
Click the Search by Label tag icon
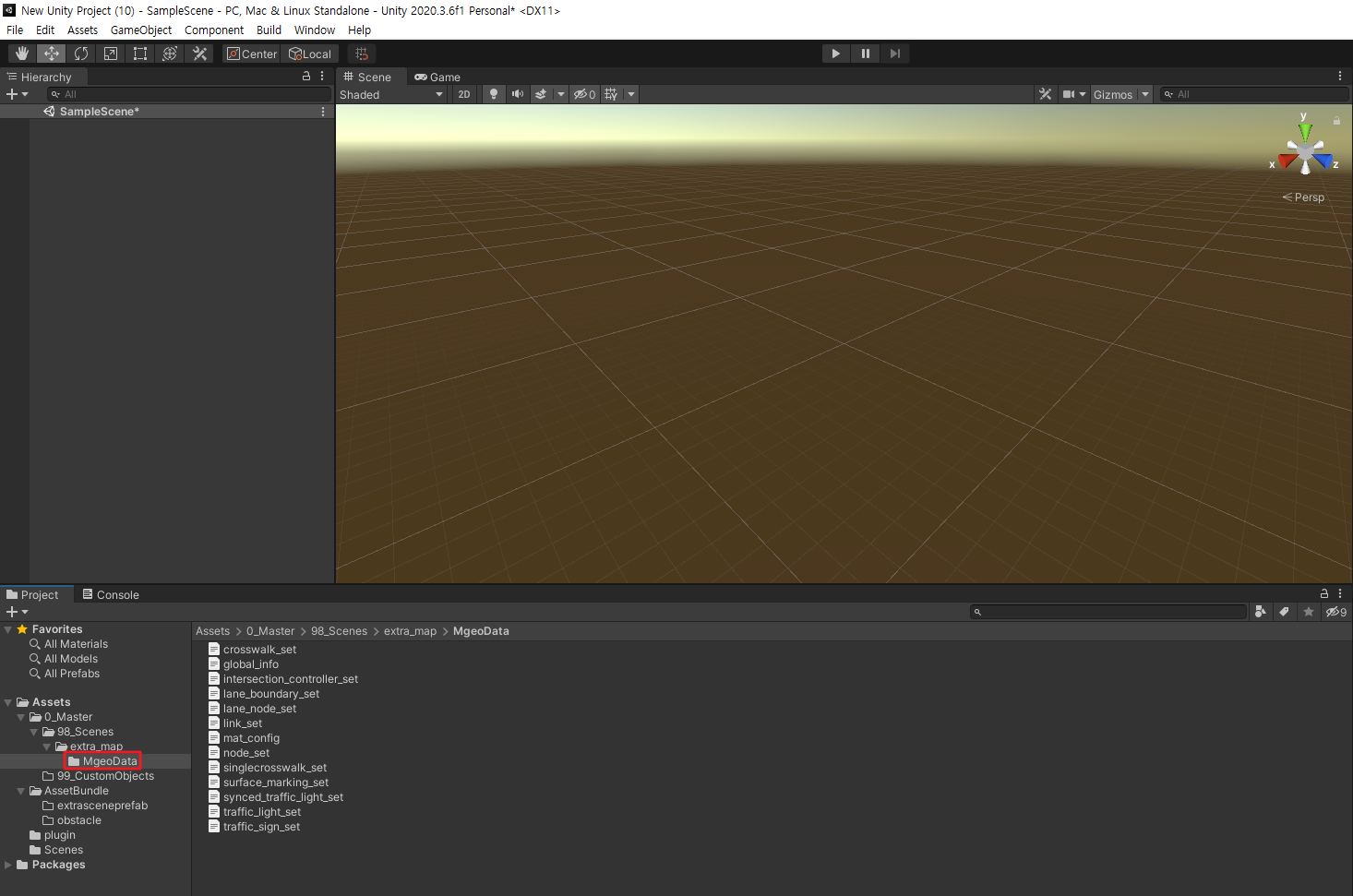(x=1284, y=612)
